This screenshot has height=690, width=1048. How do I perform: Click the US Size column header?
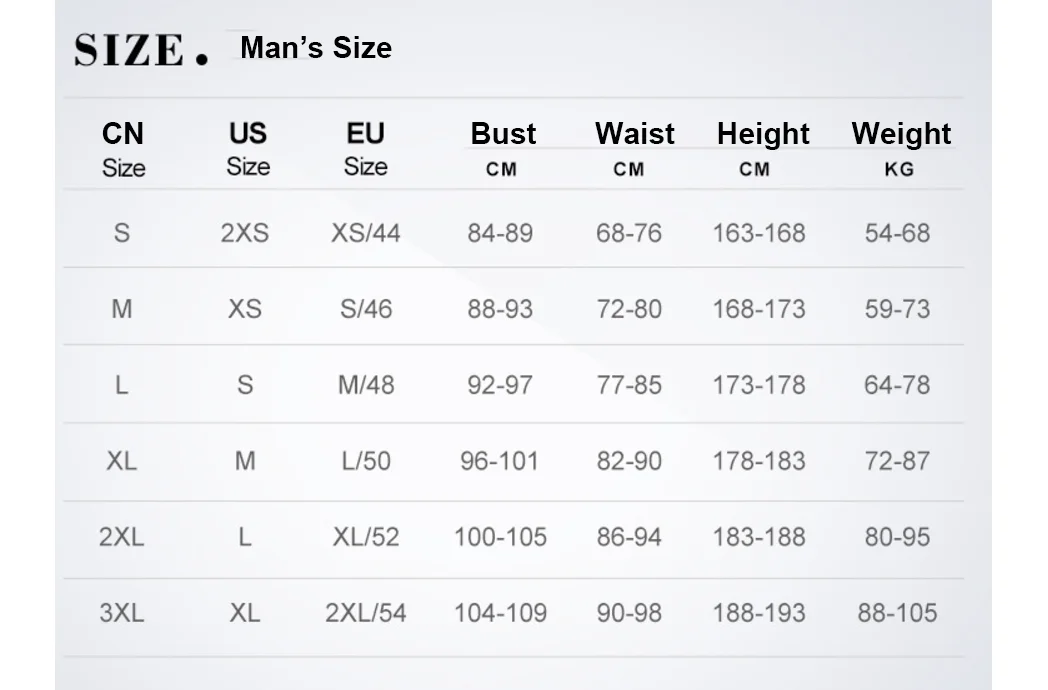click(247, 148)
